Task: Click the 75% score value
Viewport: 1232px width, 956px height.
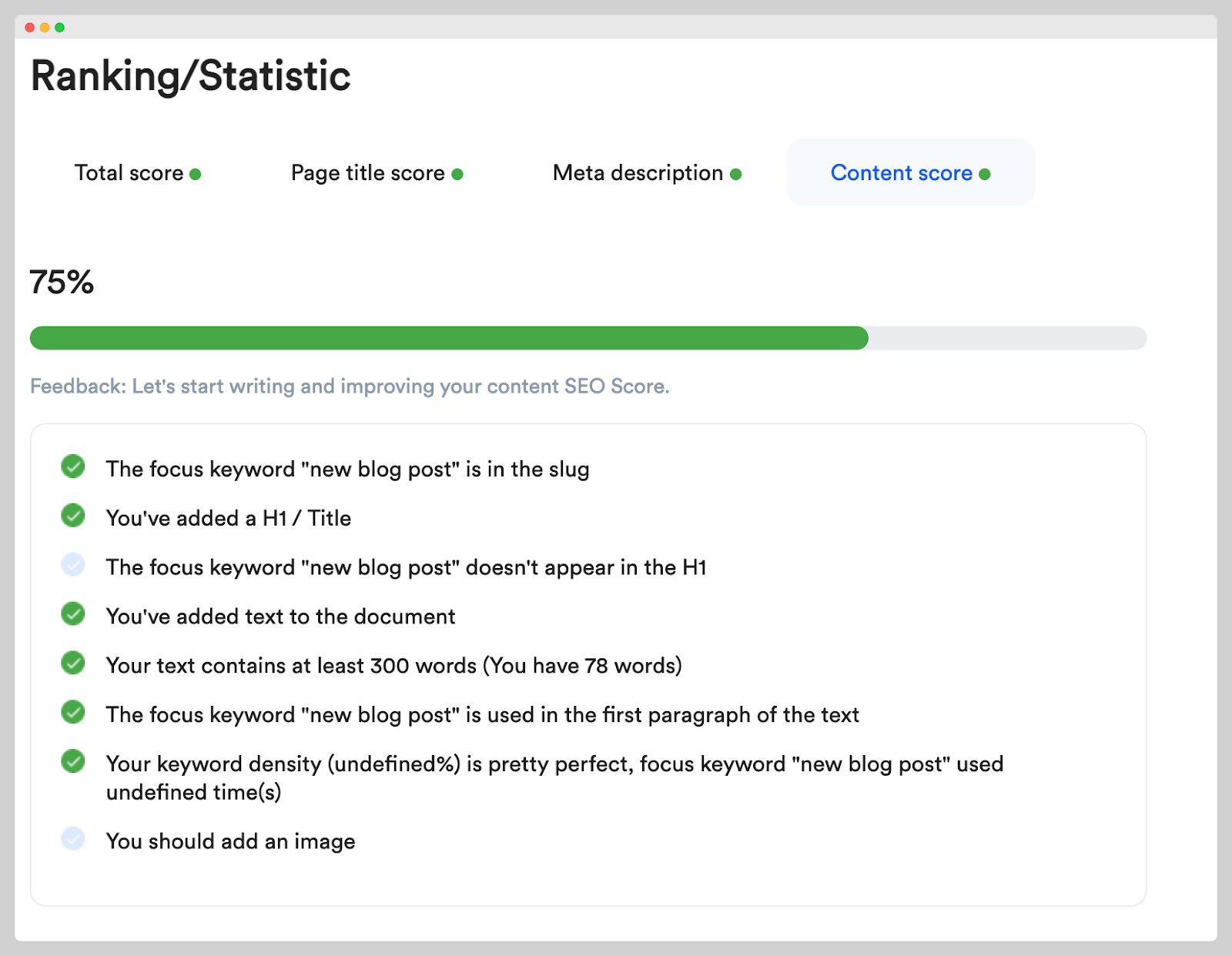Action: point(62,282)
